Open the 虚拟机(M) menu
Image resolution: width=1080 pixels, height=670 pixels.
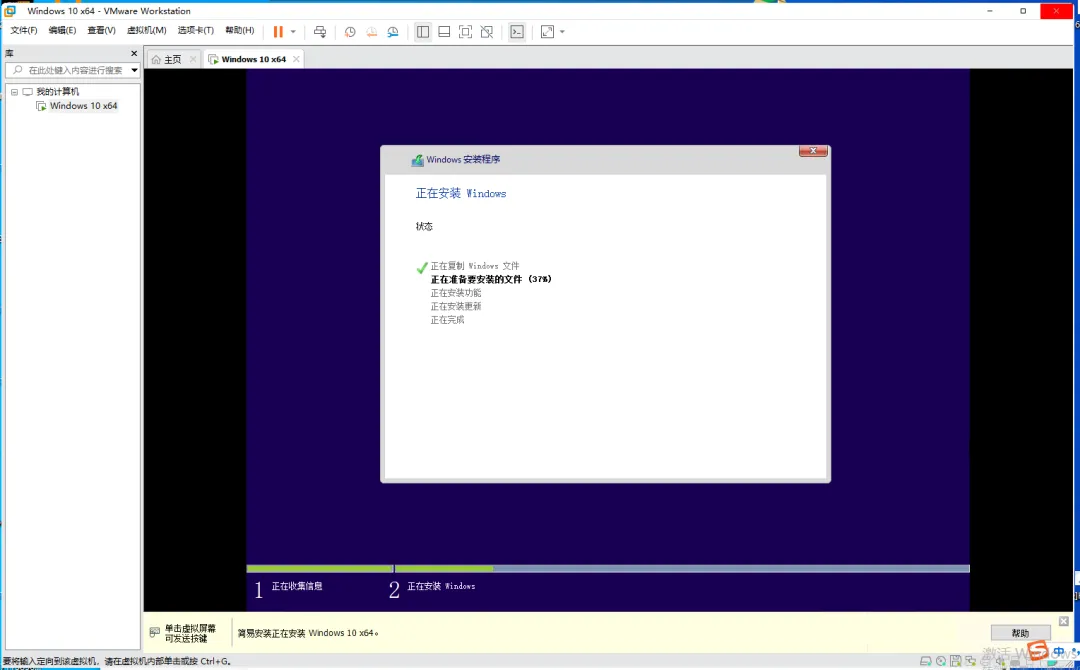coord(147,30)
